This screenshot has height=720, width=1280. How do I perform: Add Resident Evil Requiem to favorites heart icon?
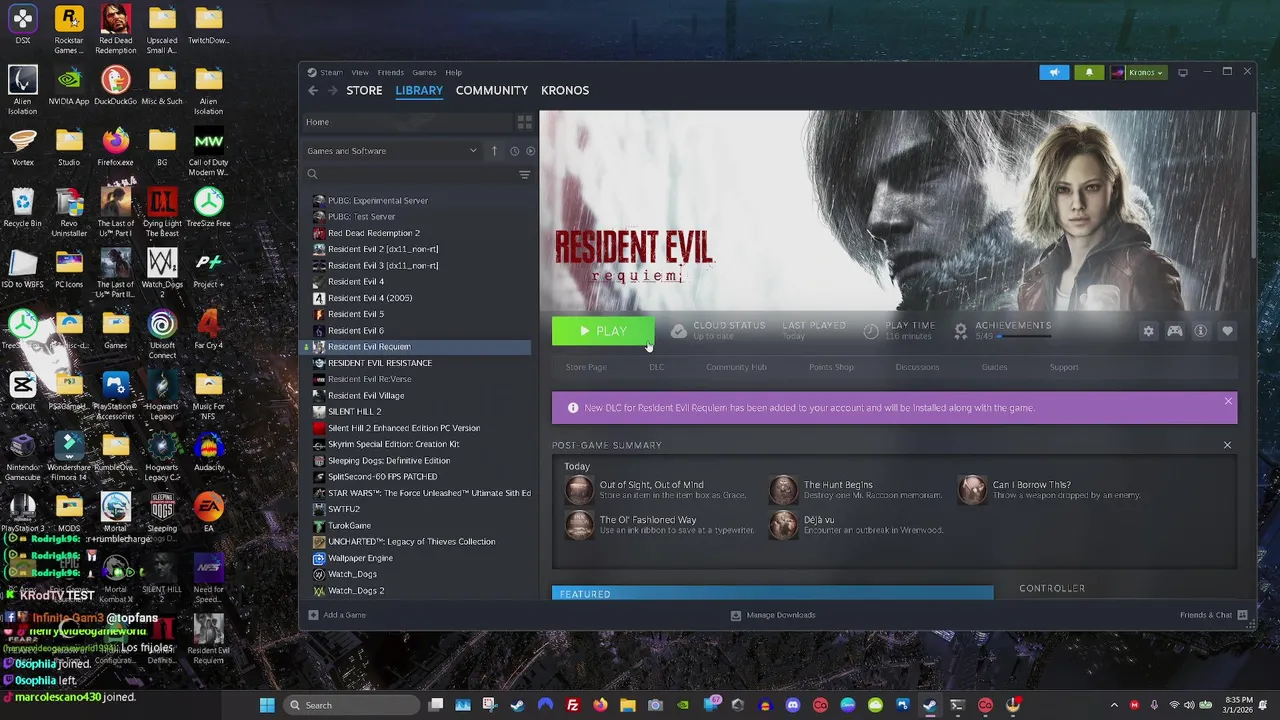tap(1227, 331)
